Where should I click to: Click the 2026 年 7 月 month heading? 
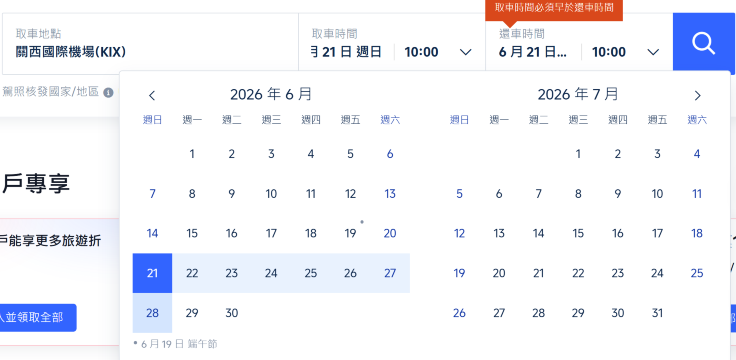(578, 94)
